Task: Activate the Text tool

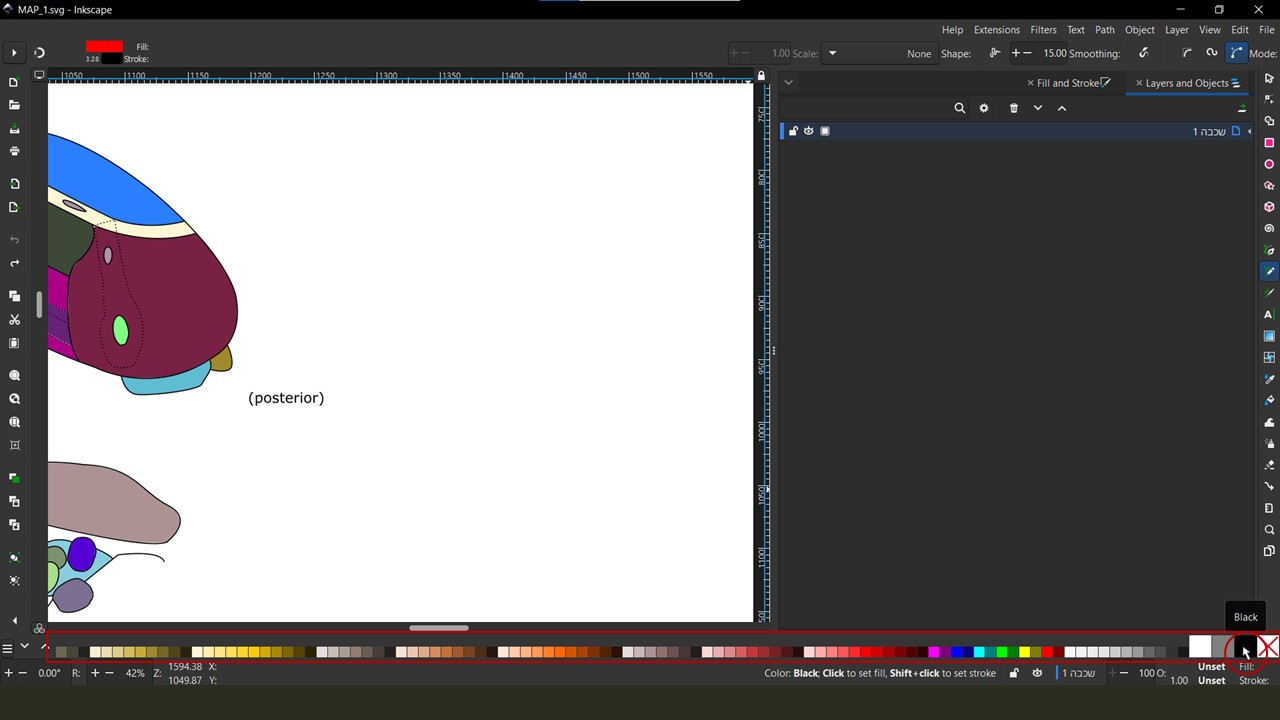Action: click(x=1269, y=314)
